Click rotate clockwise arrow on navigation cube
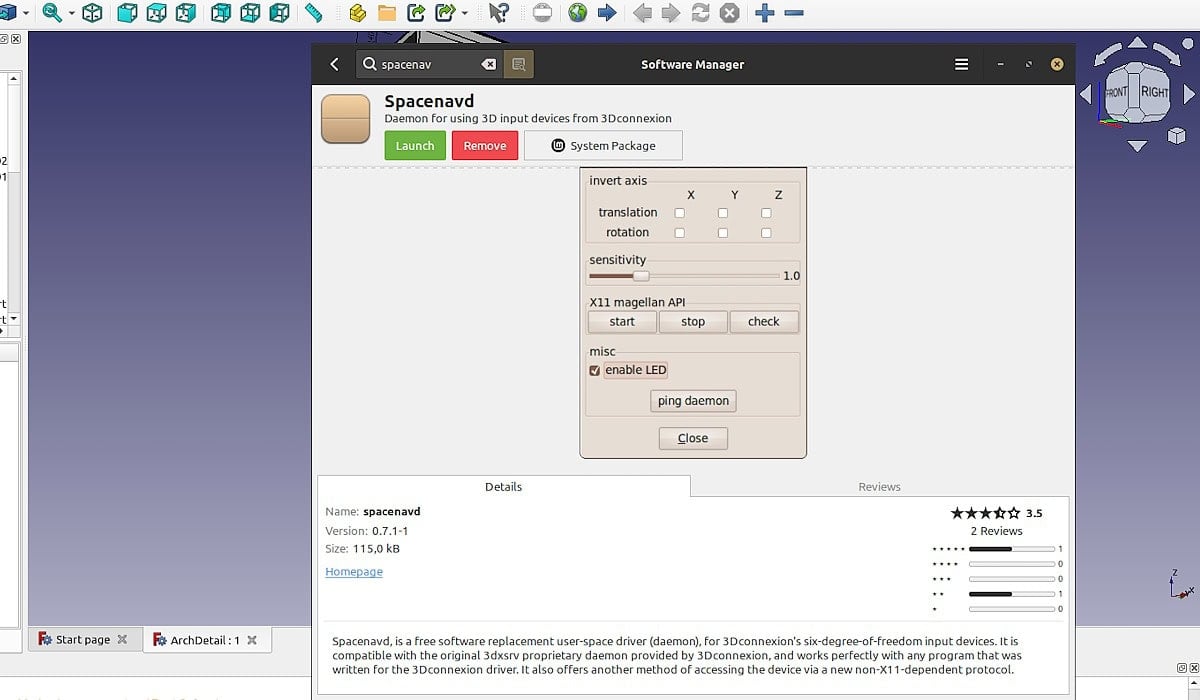 pos(1167,53)
